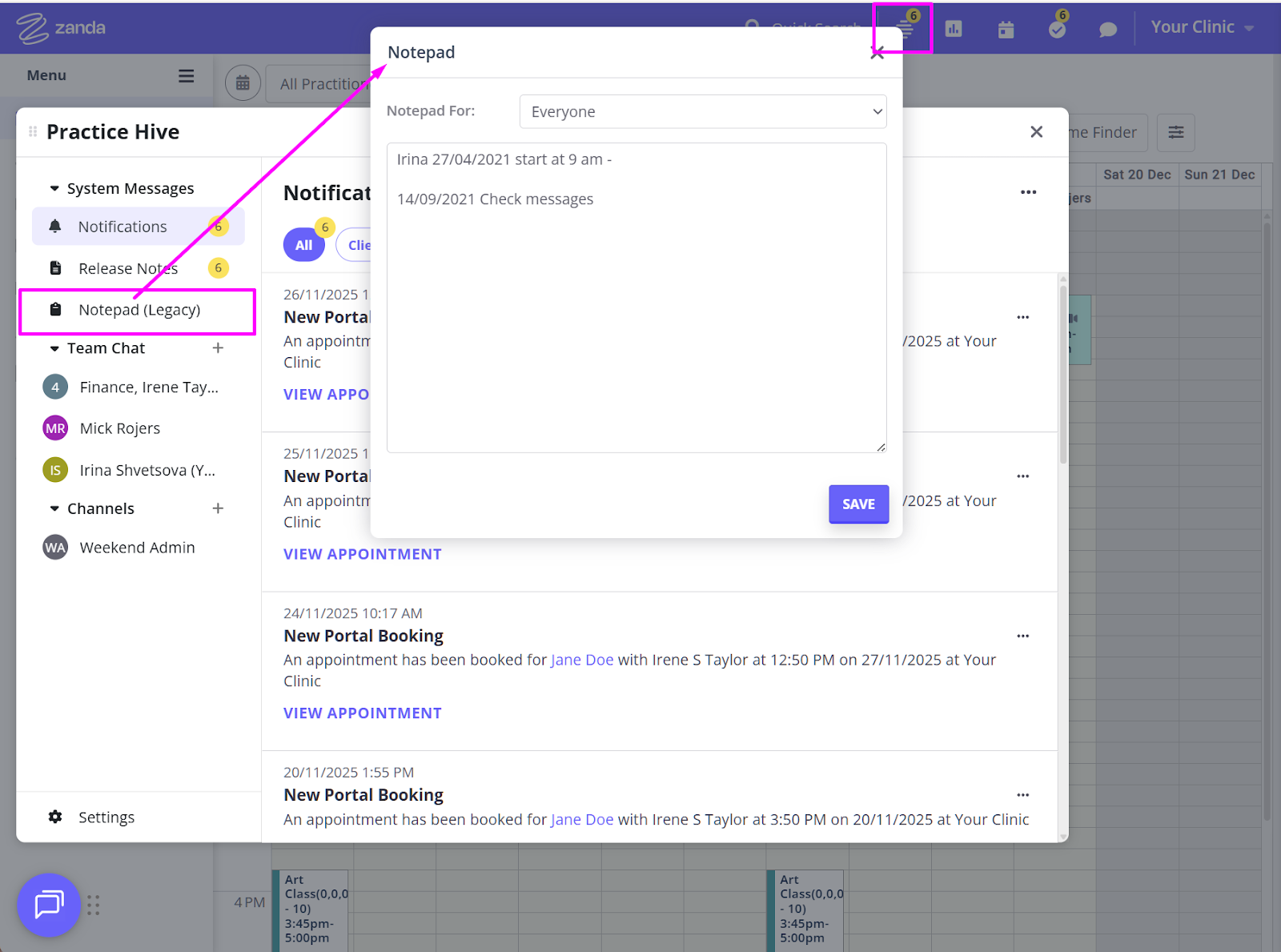
Task: Open Release Notes in sidebar
Action: coord(128,269)
